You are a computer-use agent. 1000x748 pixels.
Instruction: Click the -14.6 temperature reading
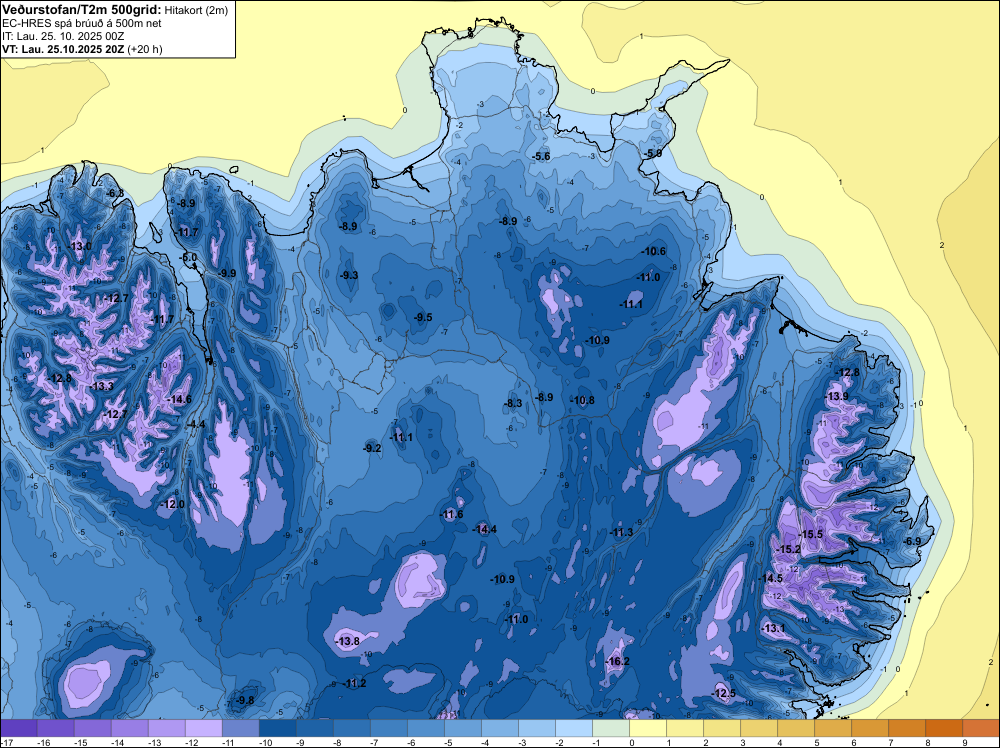[x=179, y=399]
